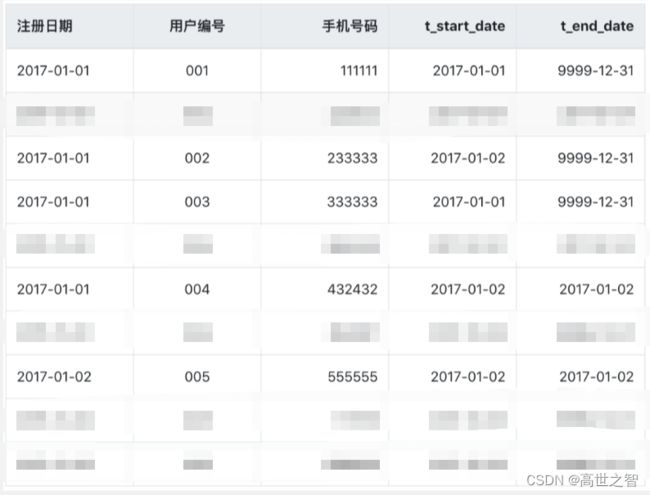
Task: Select user number cell 002
Action: (x=197, y=158)
